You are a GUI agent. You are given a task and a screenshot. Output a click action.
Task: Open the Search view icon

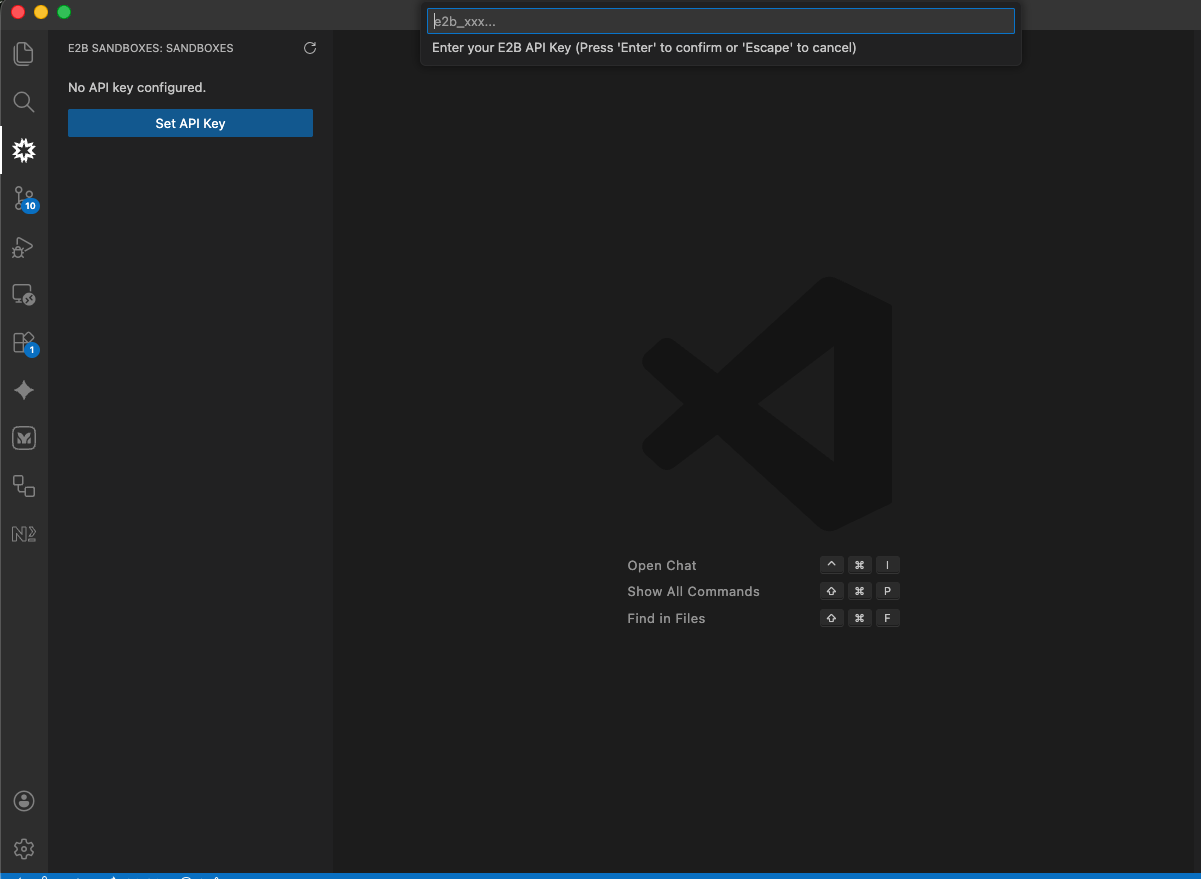coord(24,102)
